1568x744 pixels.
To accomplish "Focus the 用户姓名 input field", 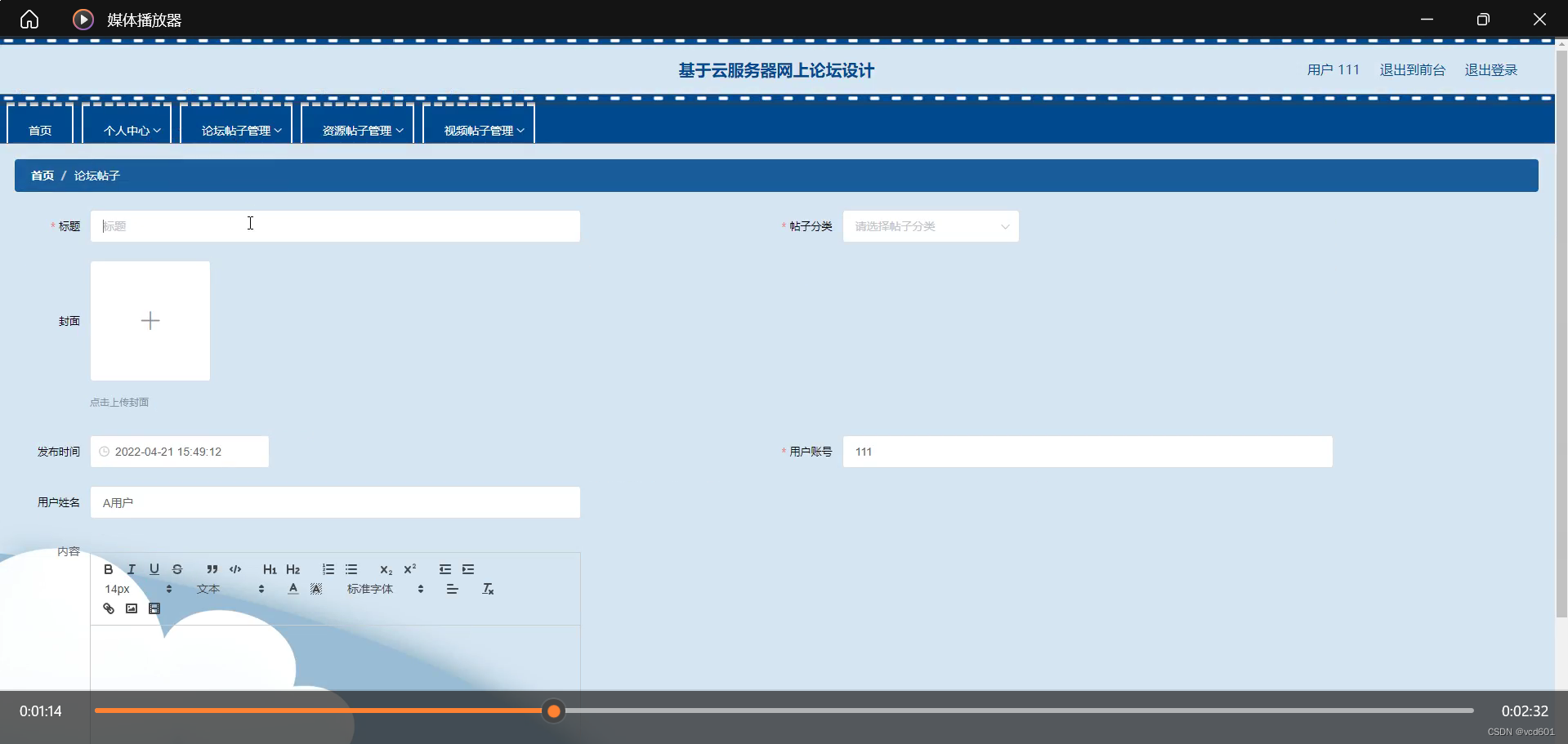I will click(x=335, y=502).
